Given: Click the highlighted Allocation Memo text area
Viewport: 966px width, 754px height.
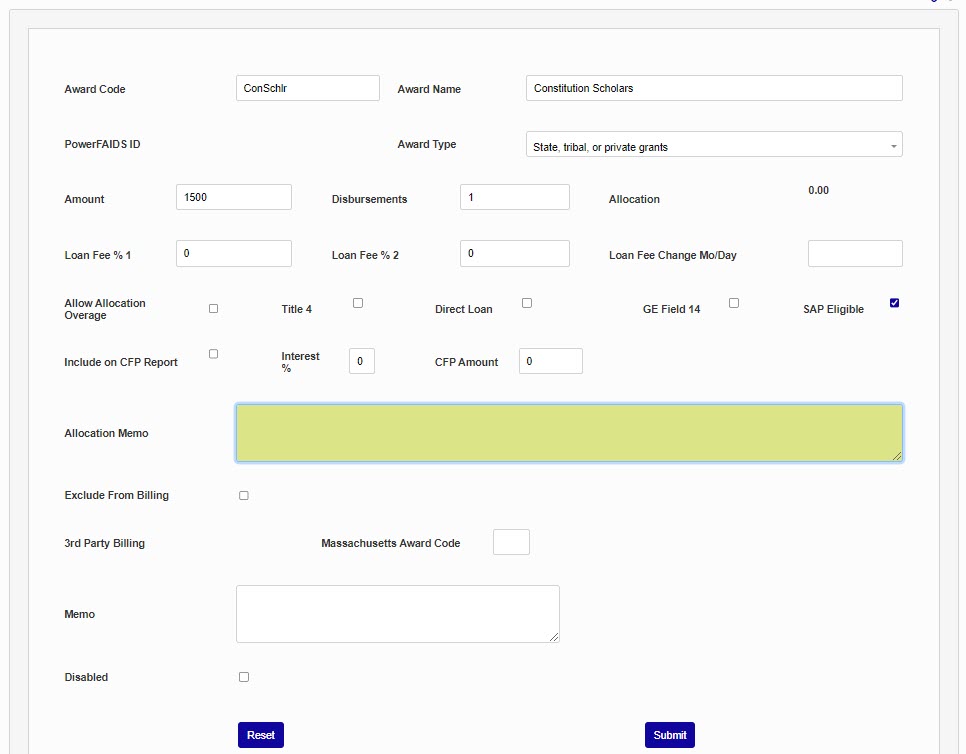Looking at the screenshot, I should click(x=568, y=433).
